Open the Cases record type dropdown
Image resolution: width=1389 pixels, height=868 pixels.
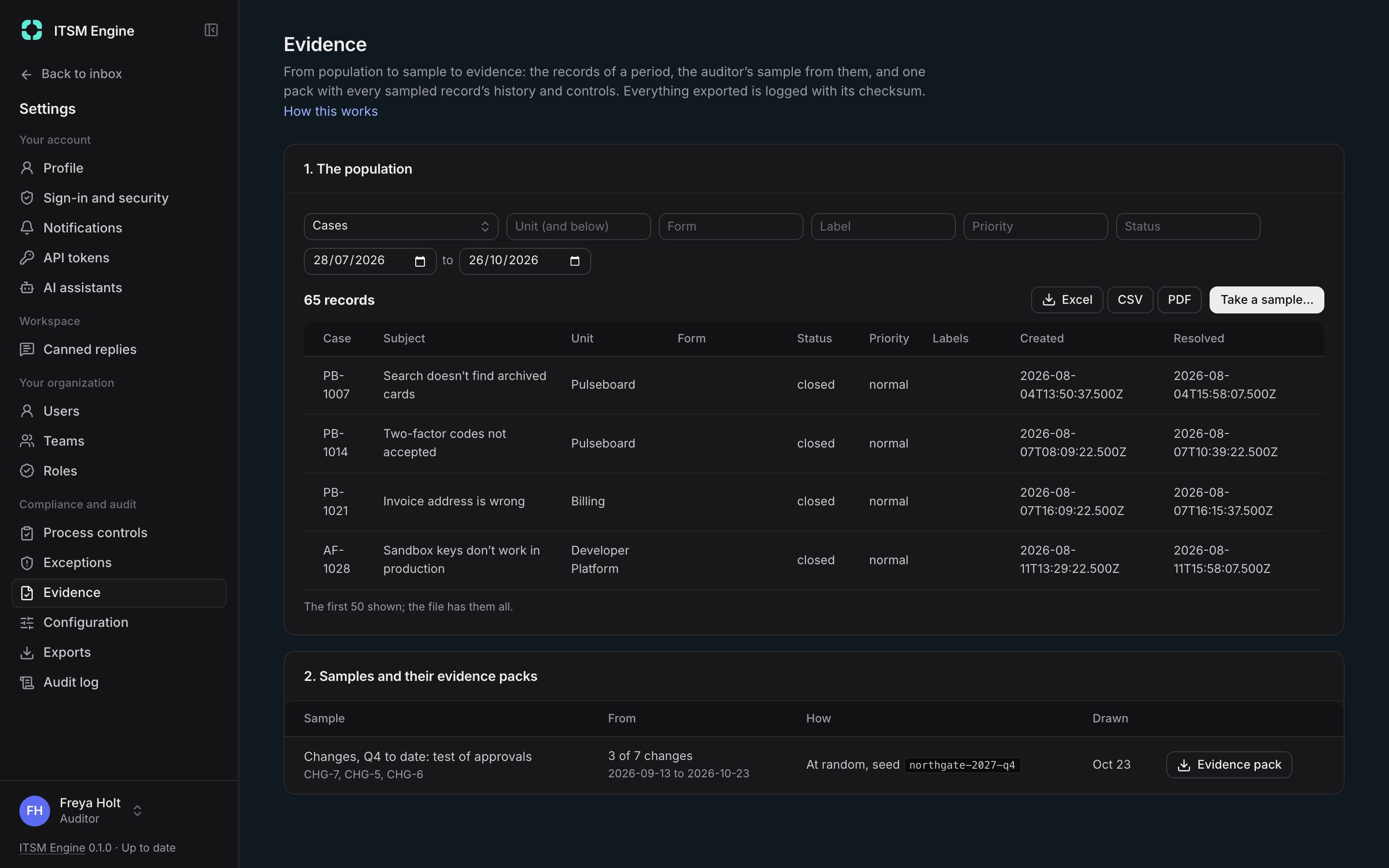[401, 226]
